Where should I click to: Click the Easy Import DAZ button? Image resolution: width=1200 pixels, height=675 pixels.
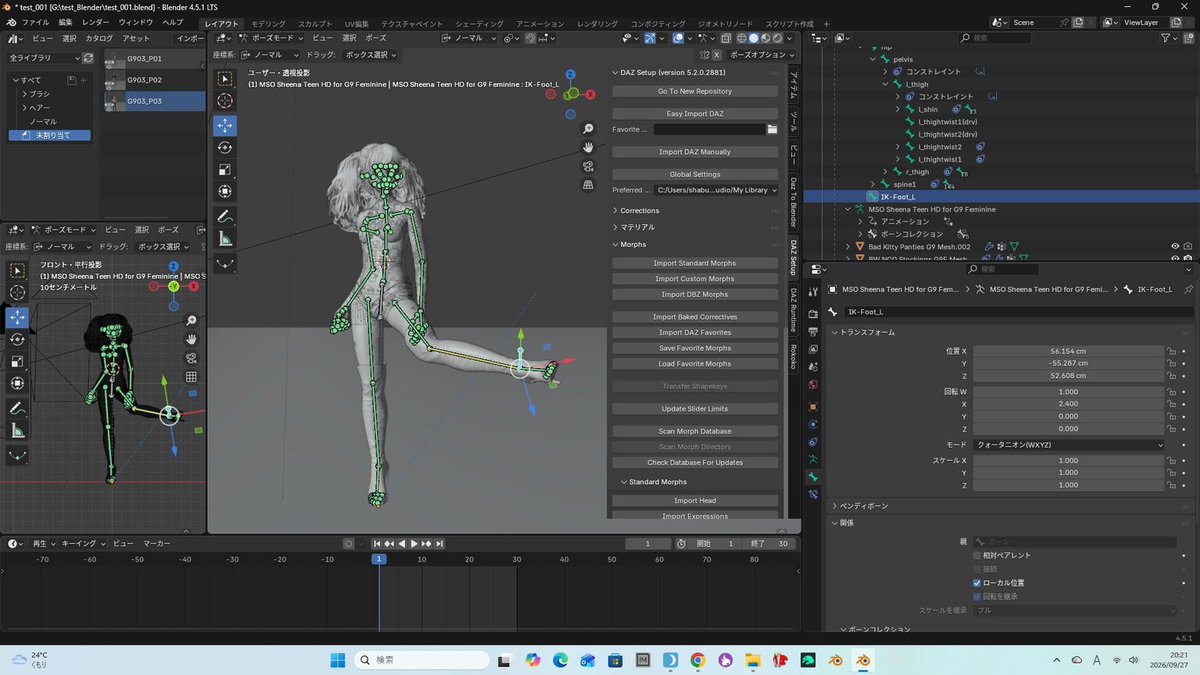pyautogui.click(x=695, y=113)
